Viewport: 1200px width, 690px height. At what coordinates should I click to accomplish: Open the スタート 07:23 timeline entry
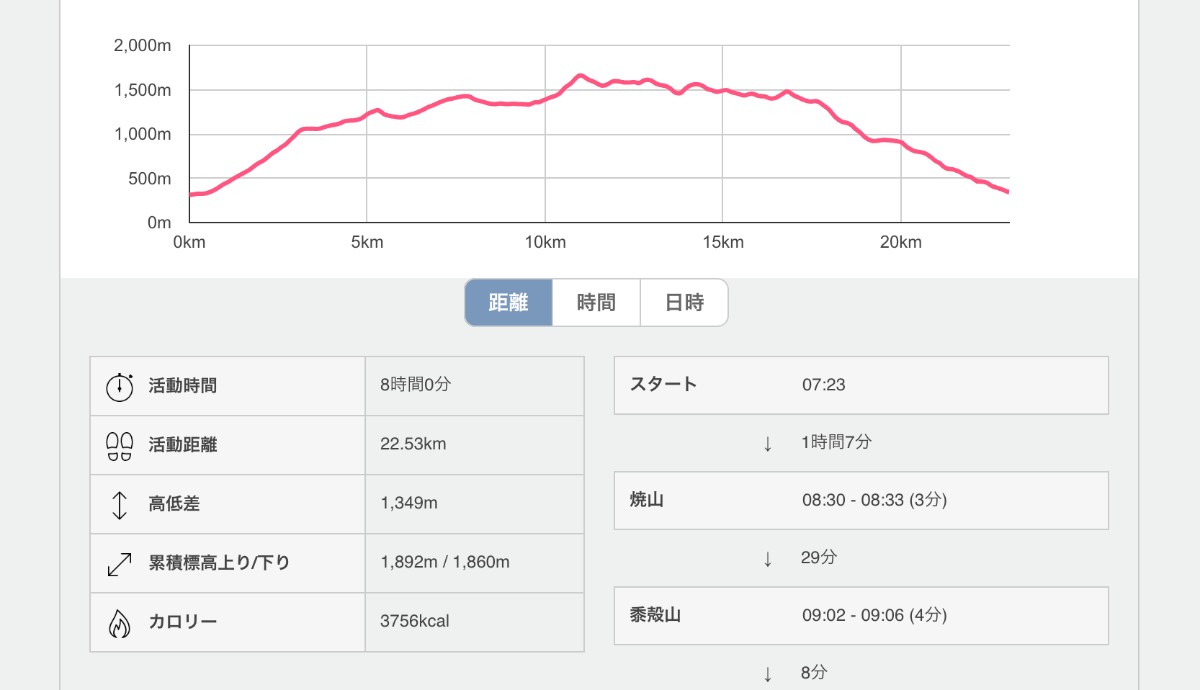tap(860, 385)
